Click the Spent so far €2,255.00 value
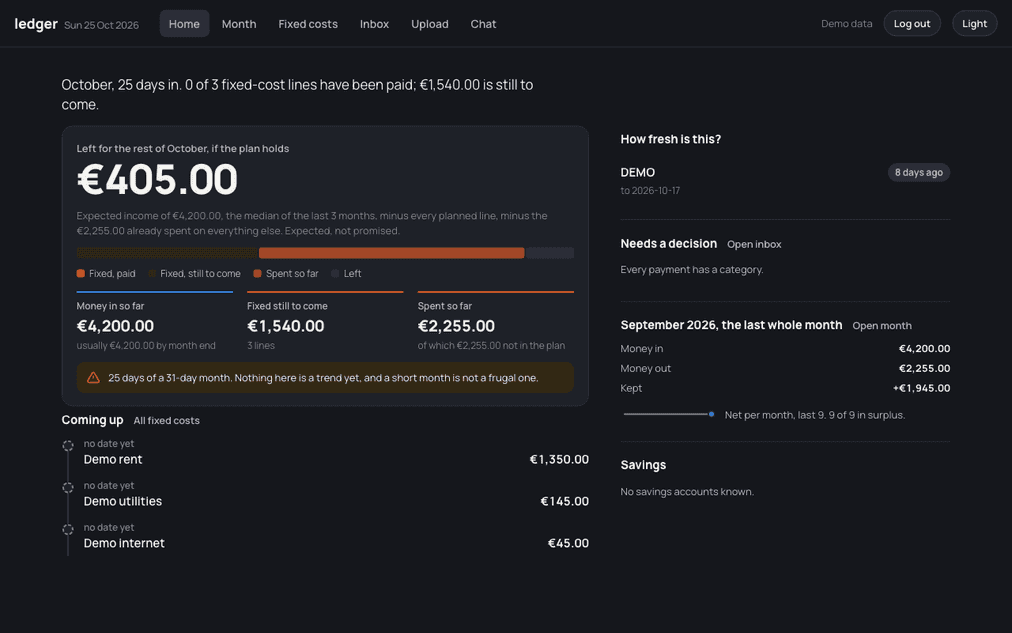This screenshot has height=633, width=1012. pyautogui.click(x=456, y=327)
